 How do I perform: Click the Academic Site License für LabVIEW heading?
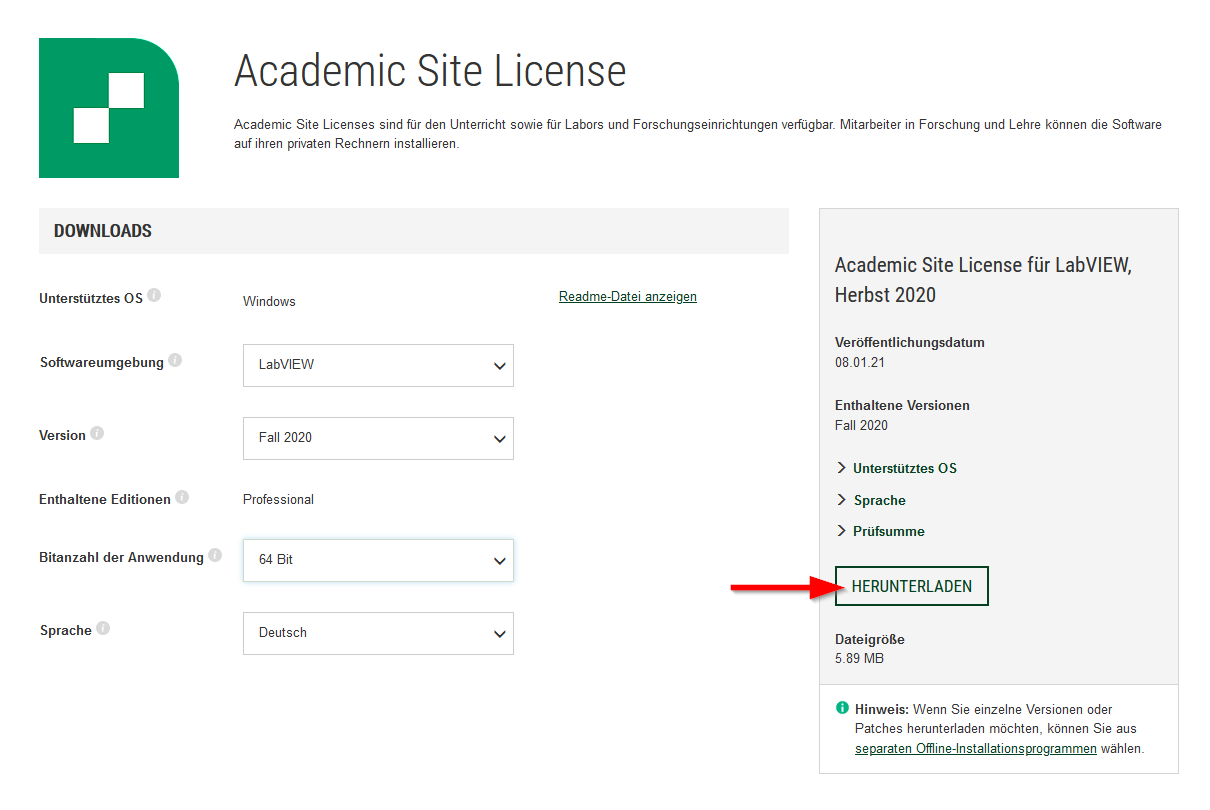[x=984, y=280]
